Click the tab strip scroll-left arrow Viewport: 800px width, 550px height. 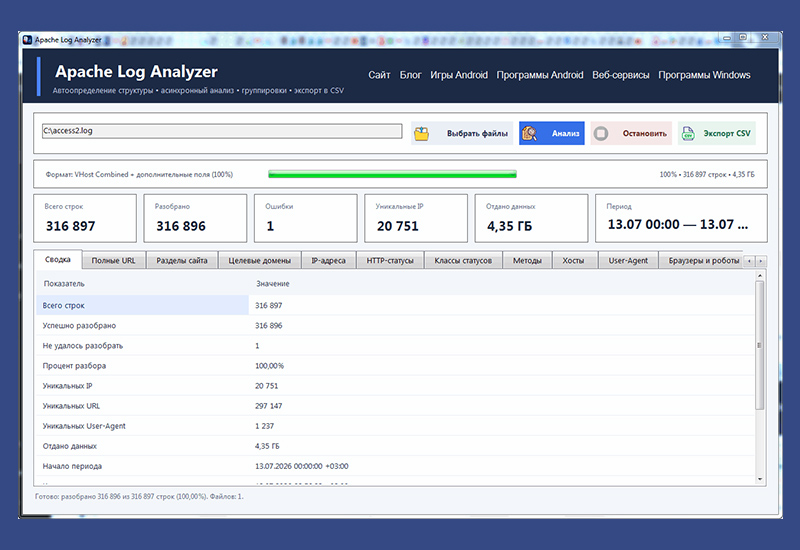[x=749, y=261]
